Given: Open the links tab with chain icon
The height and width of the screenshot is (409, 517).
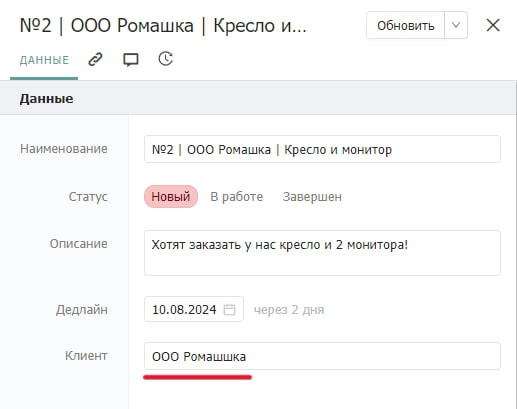Looking at the screenshot, I should pyautogui.click(x=95, y=60).
